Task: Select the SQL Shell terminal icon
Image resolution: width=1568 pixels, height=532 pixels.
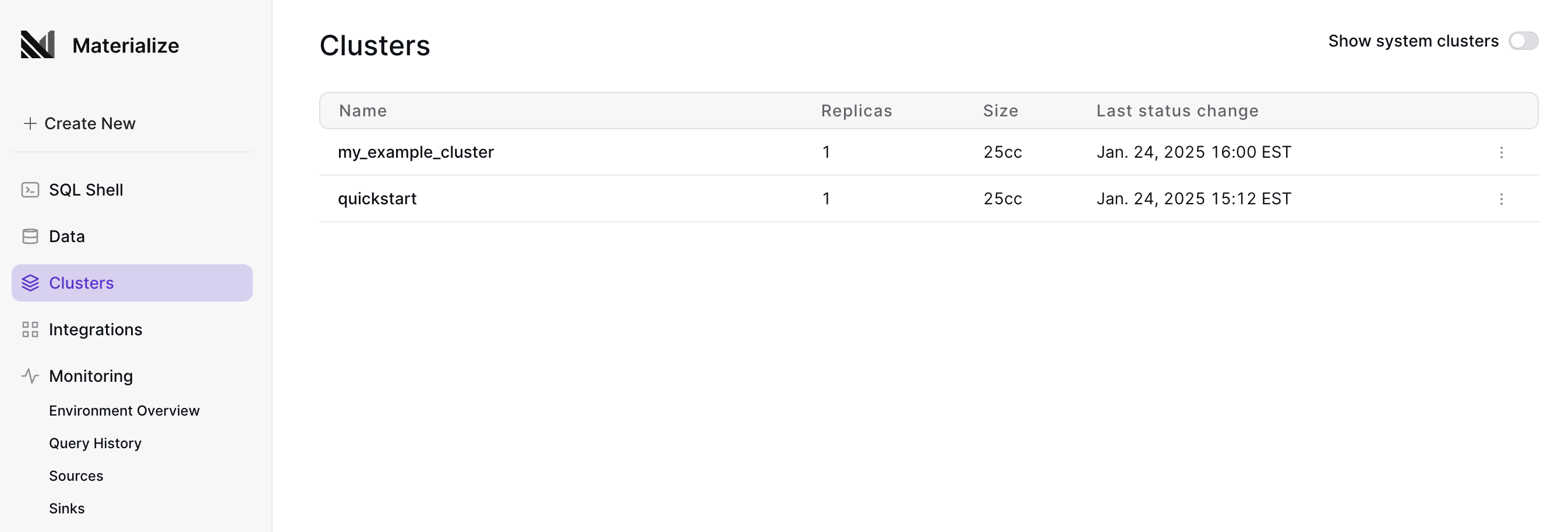Action: tap(30, 190)
